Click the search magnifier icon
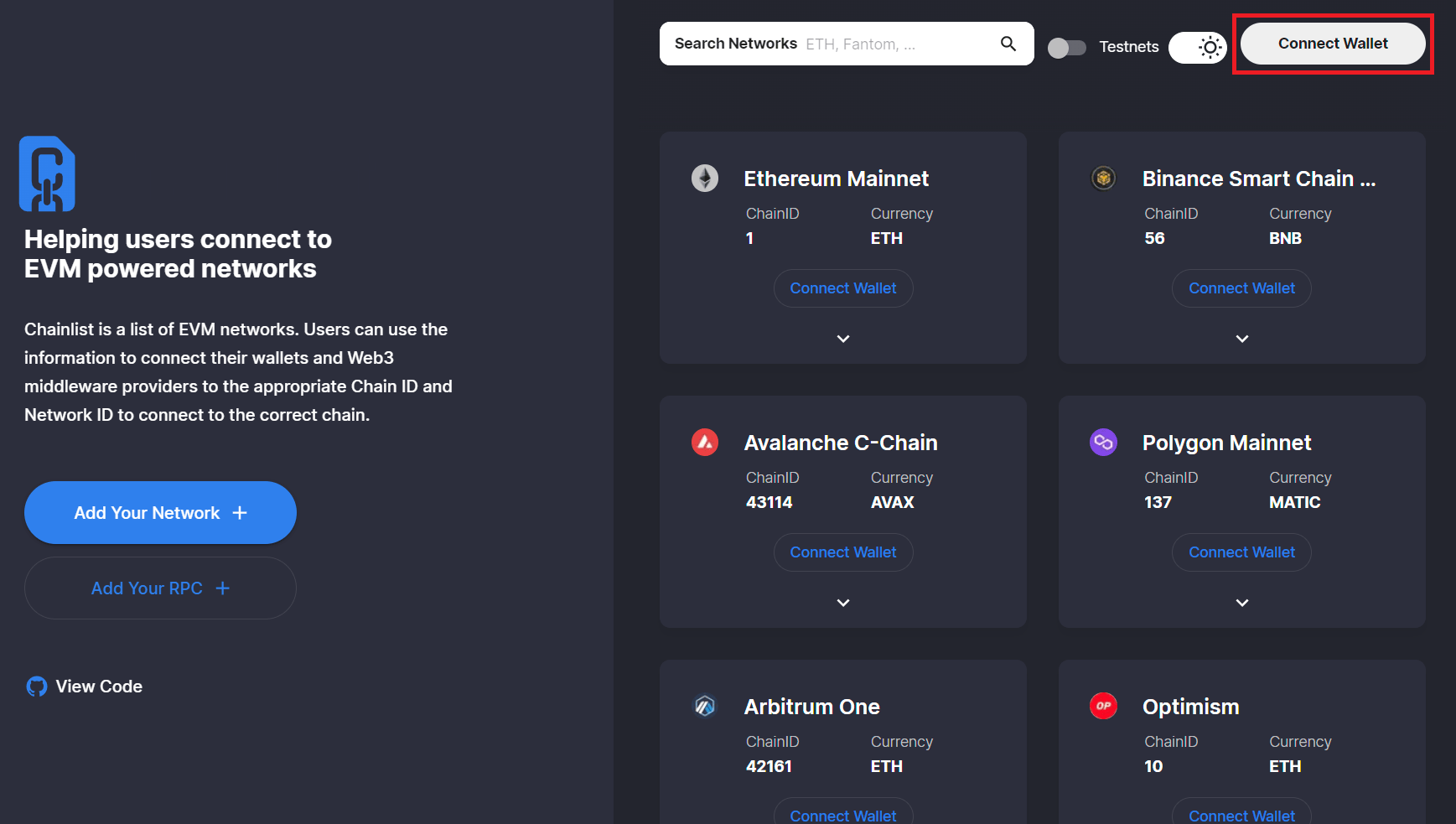Screen dimensions: 1456x824 1008,44
